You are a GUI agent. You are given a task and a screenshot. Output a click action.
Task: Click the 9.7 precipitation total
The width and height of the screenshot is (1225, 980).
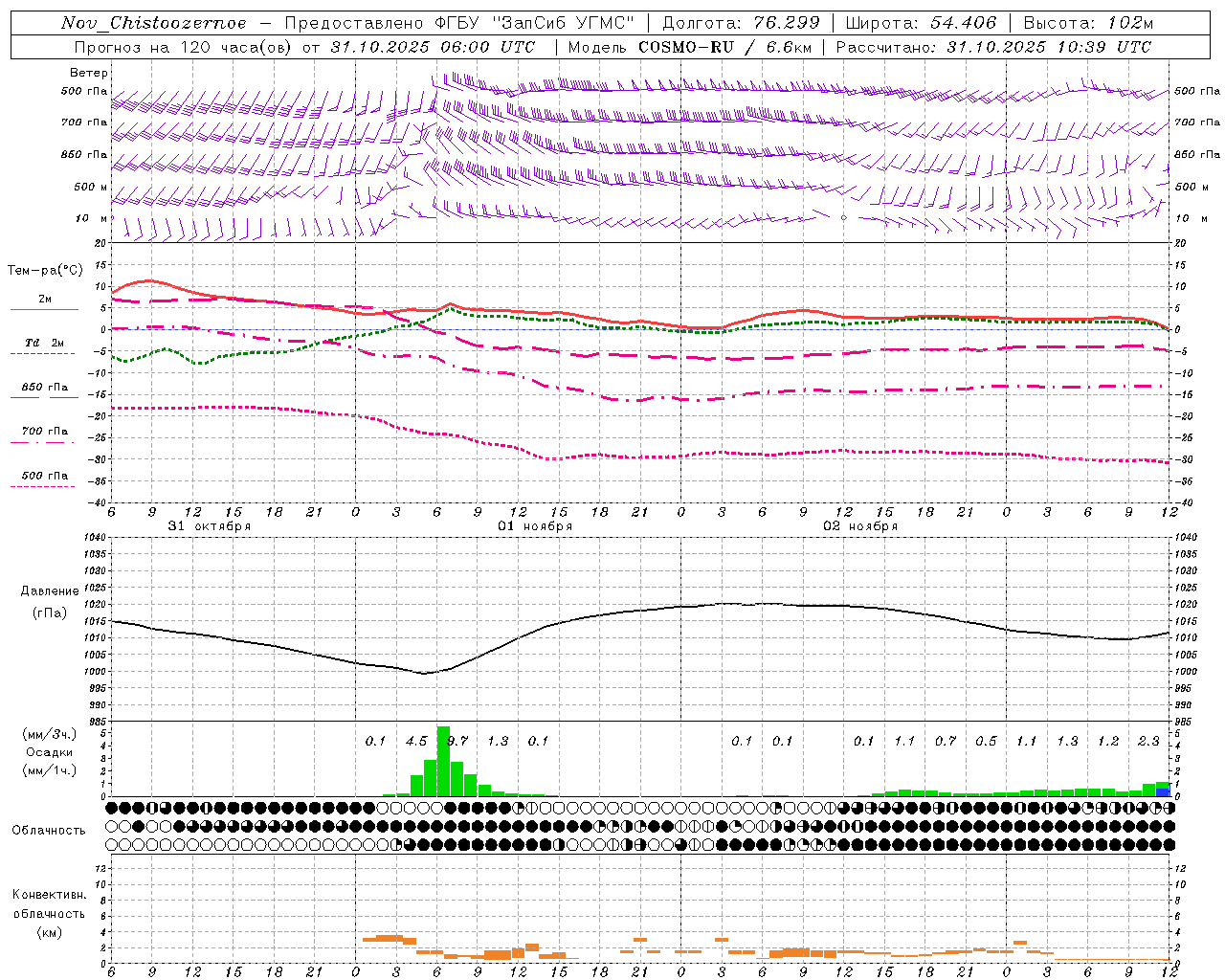pyautogui.click(x=457, y=741)
